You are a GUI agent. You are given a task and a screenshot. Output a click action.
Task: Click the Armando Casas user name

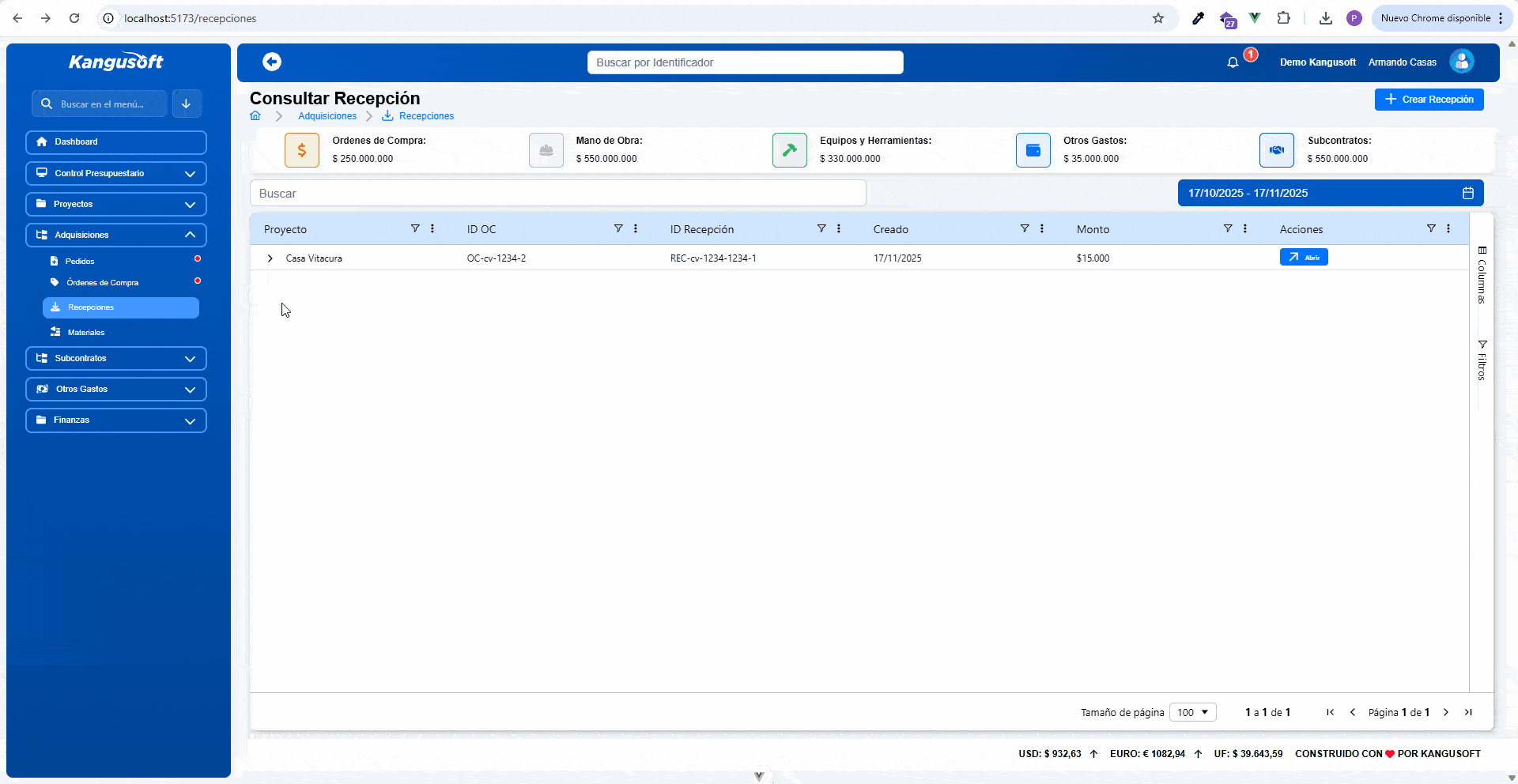1403,62
